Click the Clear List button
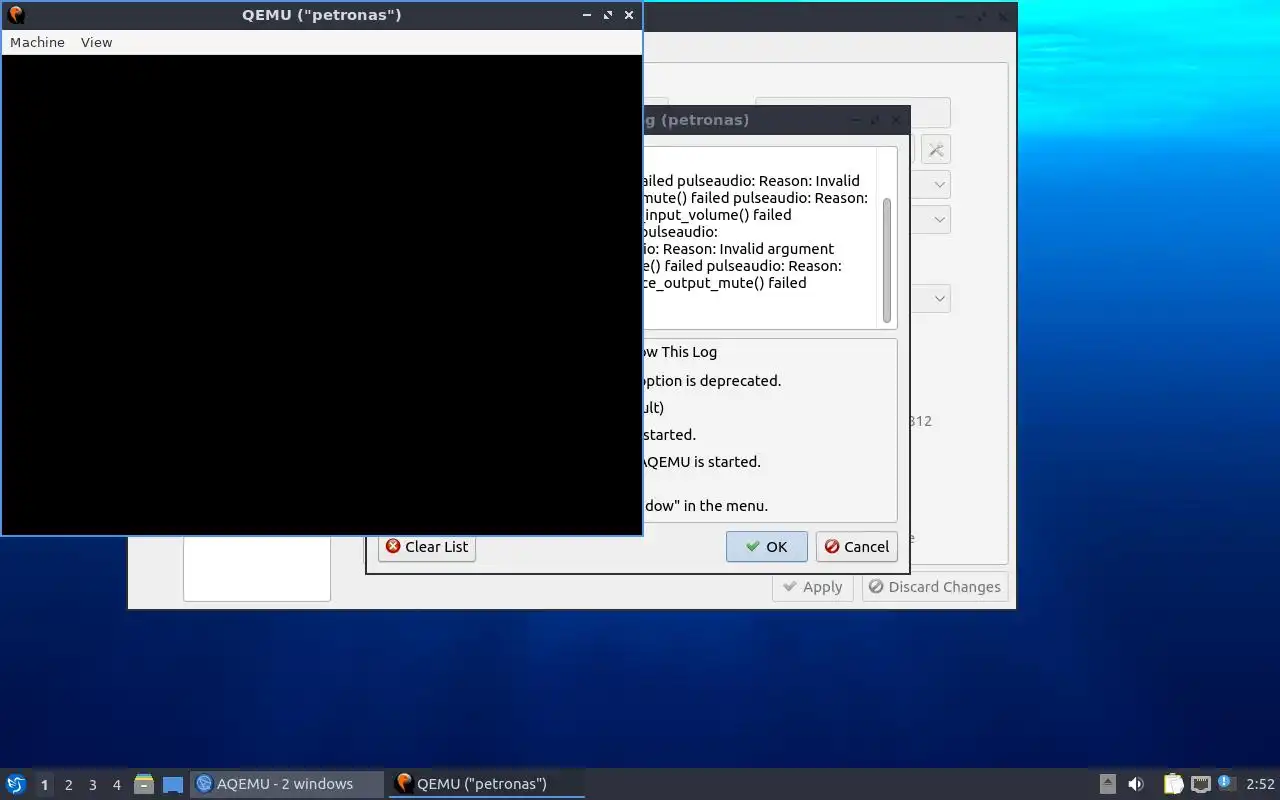1280x800 pixels. (x=427, y=546)
